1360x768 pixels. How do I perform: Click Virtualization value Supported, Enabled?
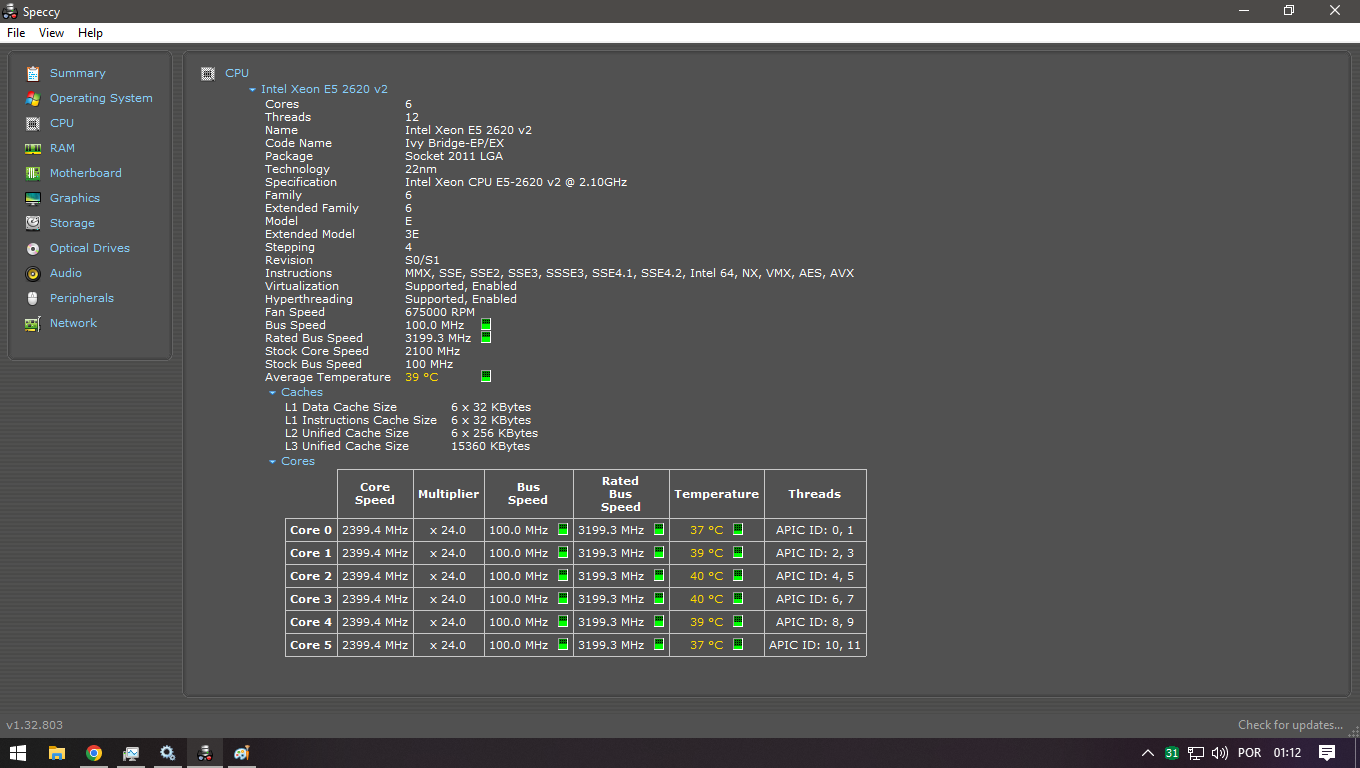(461, 286)
